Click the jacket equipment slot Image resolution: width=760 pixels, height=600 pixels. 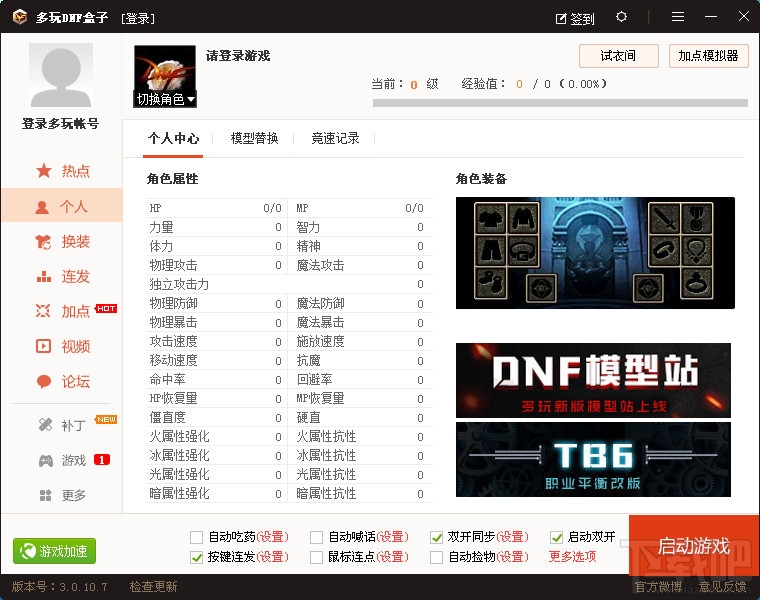click(523, 219)
